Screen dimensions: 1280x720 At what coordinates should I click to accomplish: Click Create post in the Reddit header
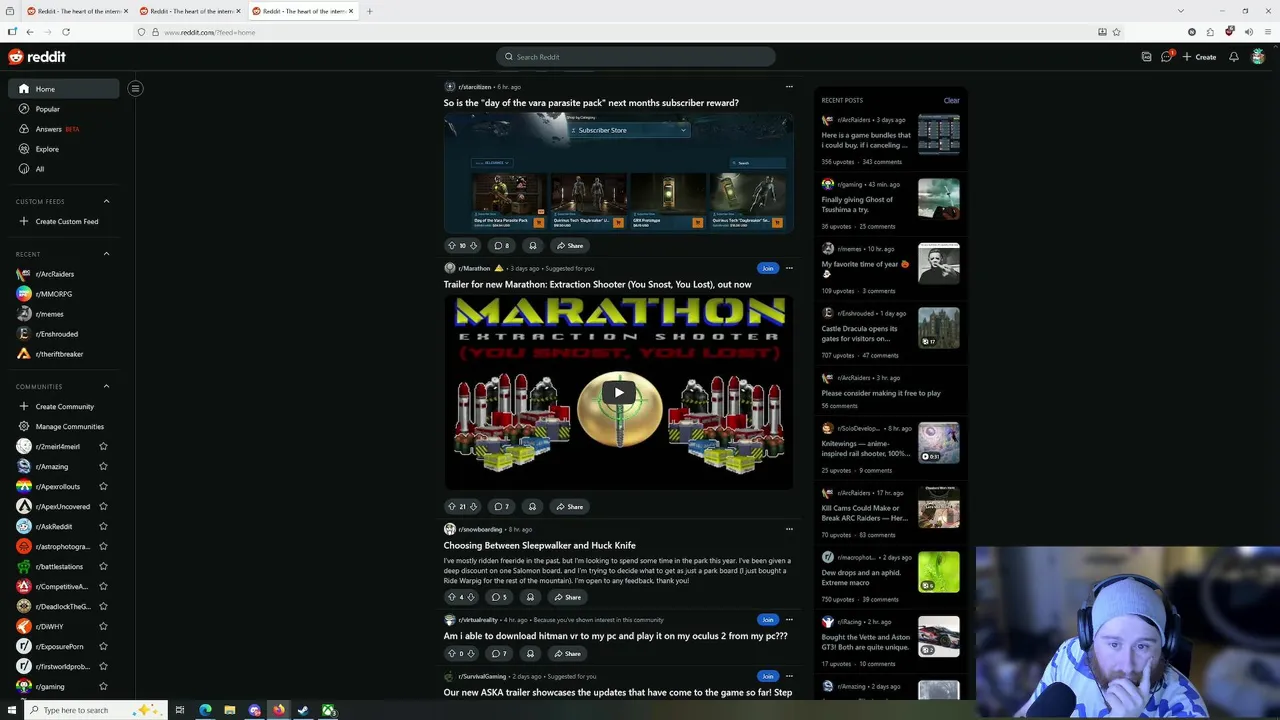coord(1199,57)
